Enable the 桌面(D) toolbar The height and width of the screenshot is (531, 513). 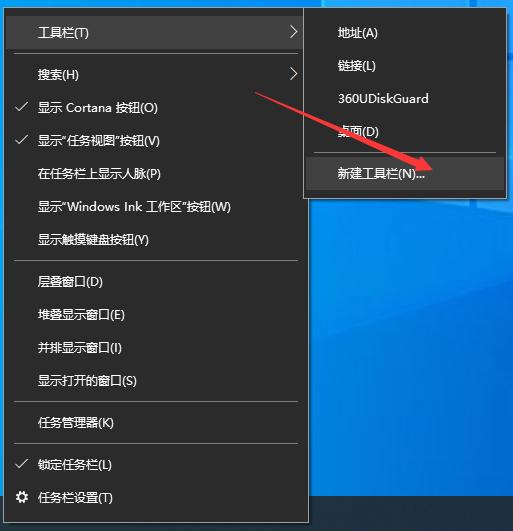pyautogui.click(x=405, y=132)
